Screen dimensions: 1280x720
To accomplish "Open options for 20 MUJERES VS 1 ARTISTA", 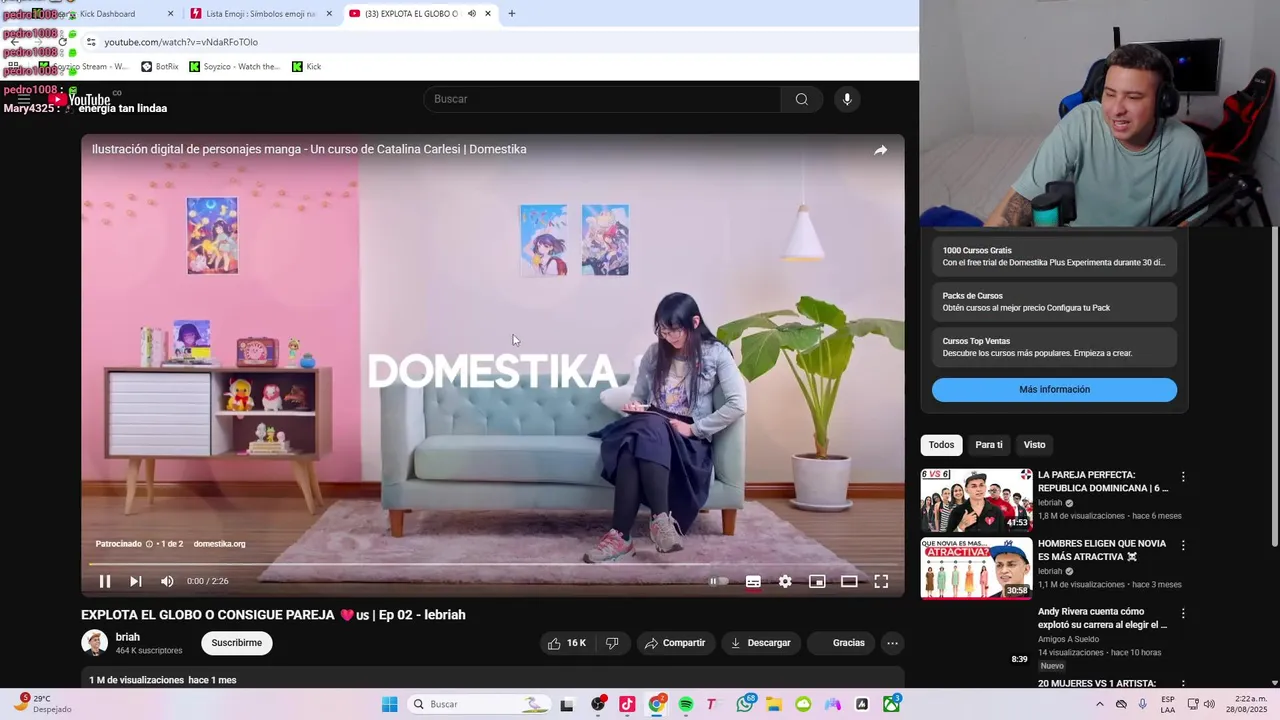I will 1183,684.
